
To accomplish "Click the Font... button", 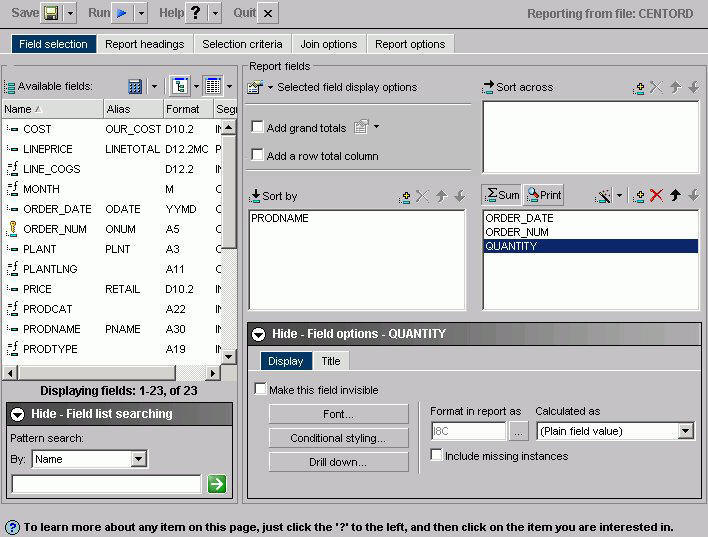I will [338, 414].
